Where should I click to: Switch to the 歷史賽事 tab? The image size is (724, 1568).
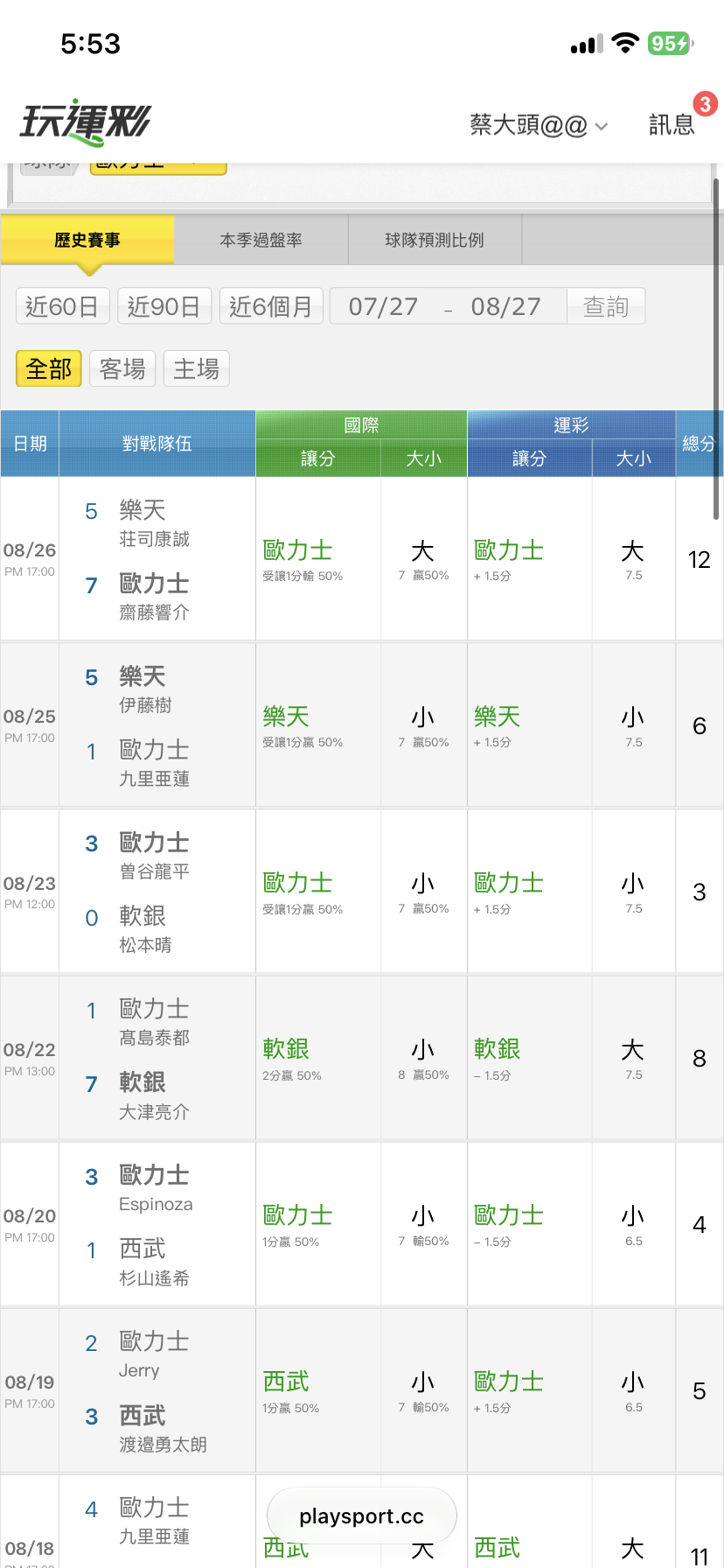[87, 240]
